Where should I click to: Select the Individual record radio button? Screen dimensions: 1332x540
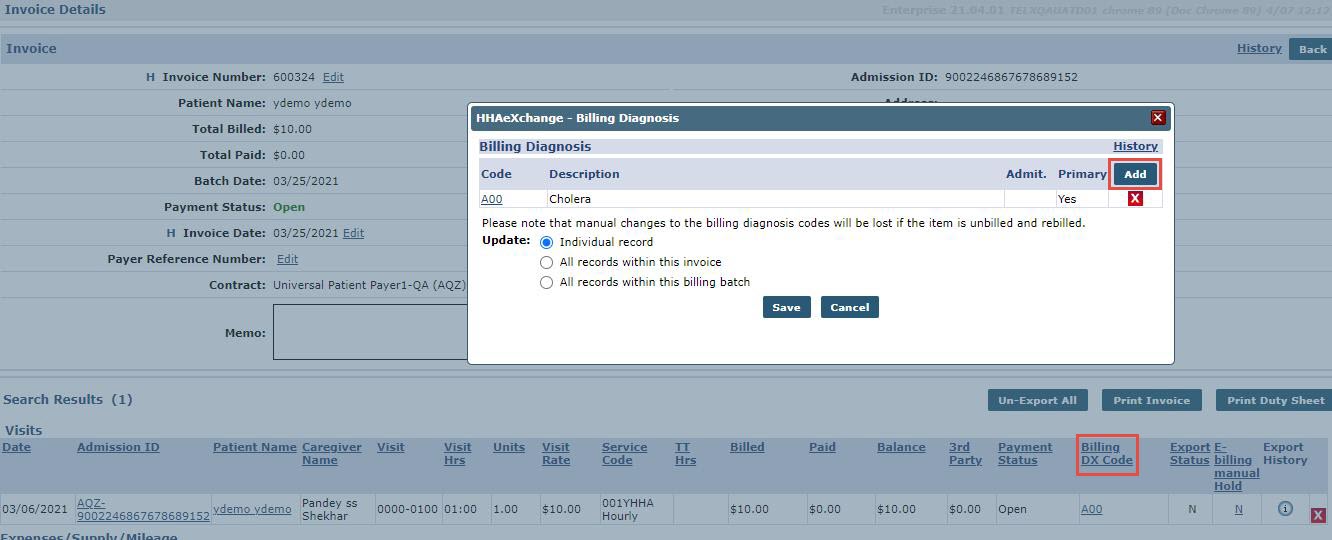pyautogui.click(x=546, y=242)
